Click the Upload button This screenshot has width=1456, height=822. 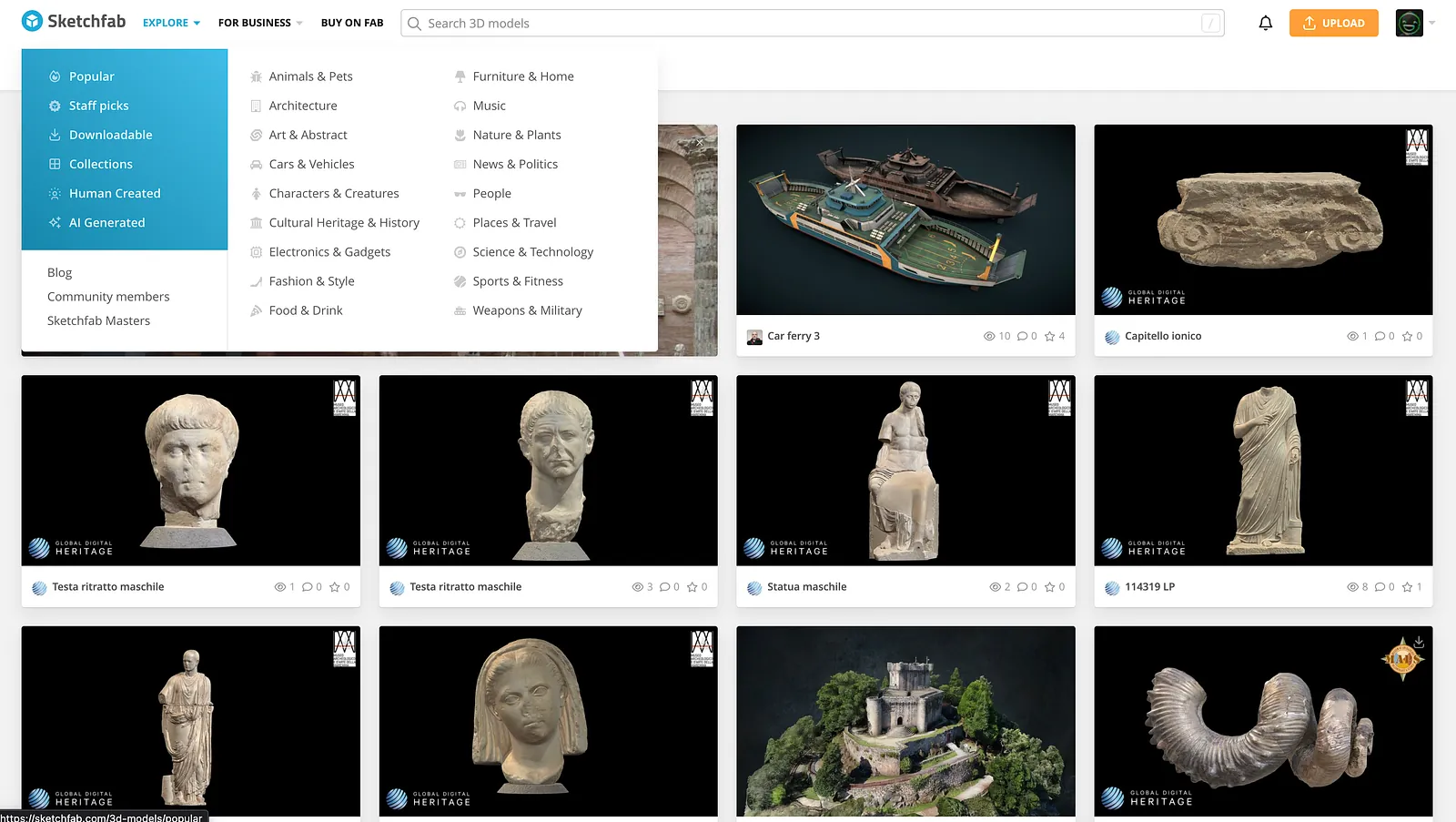[x=1333, y=23]
